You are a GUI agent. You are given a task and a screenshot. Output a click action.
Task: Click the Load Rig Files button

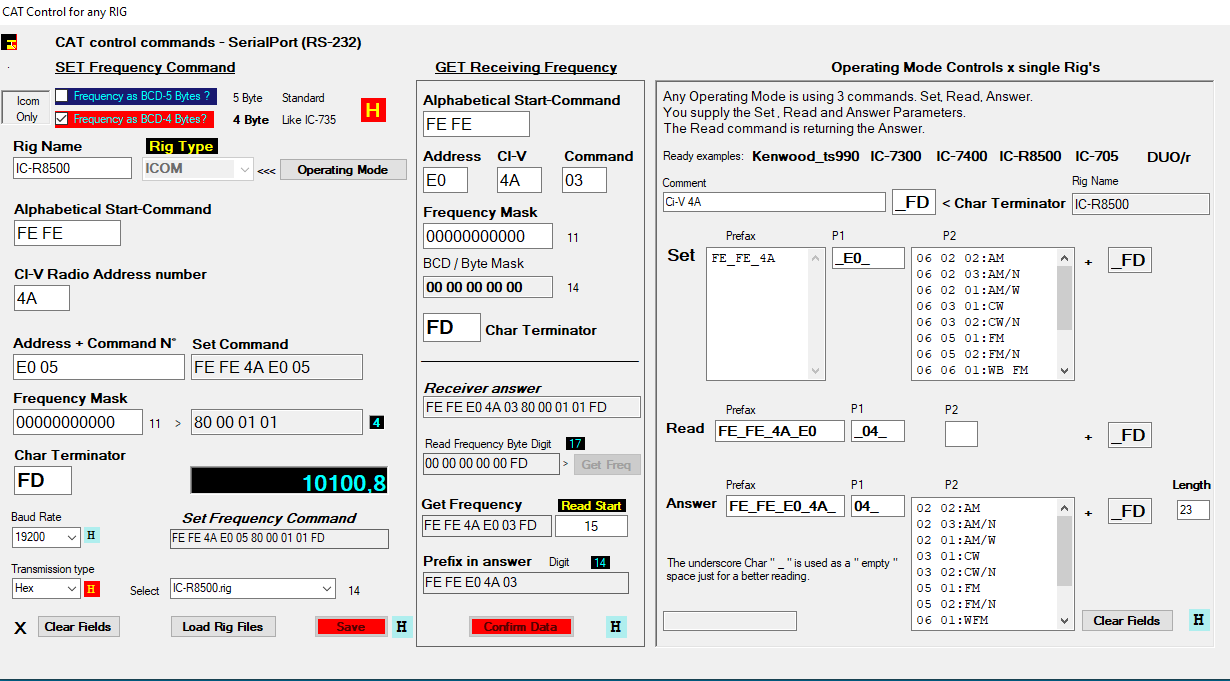pos(223,627)
